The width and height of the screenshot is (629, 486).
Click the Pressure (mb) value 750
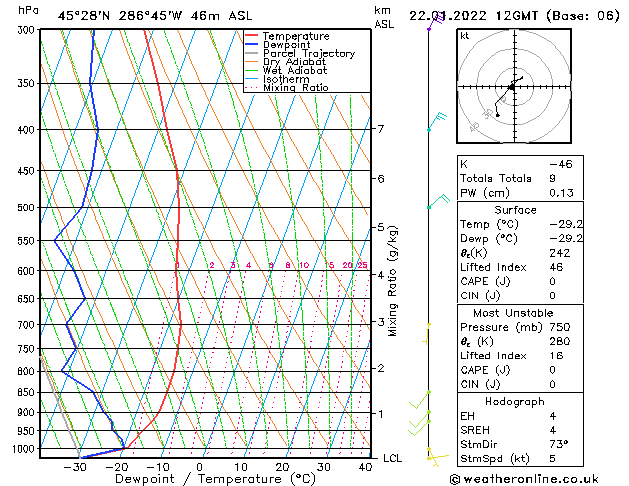(x=560, y=327)
